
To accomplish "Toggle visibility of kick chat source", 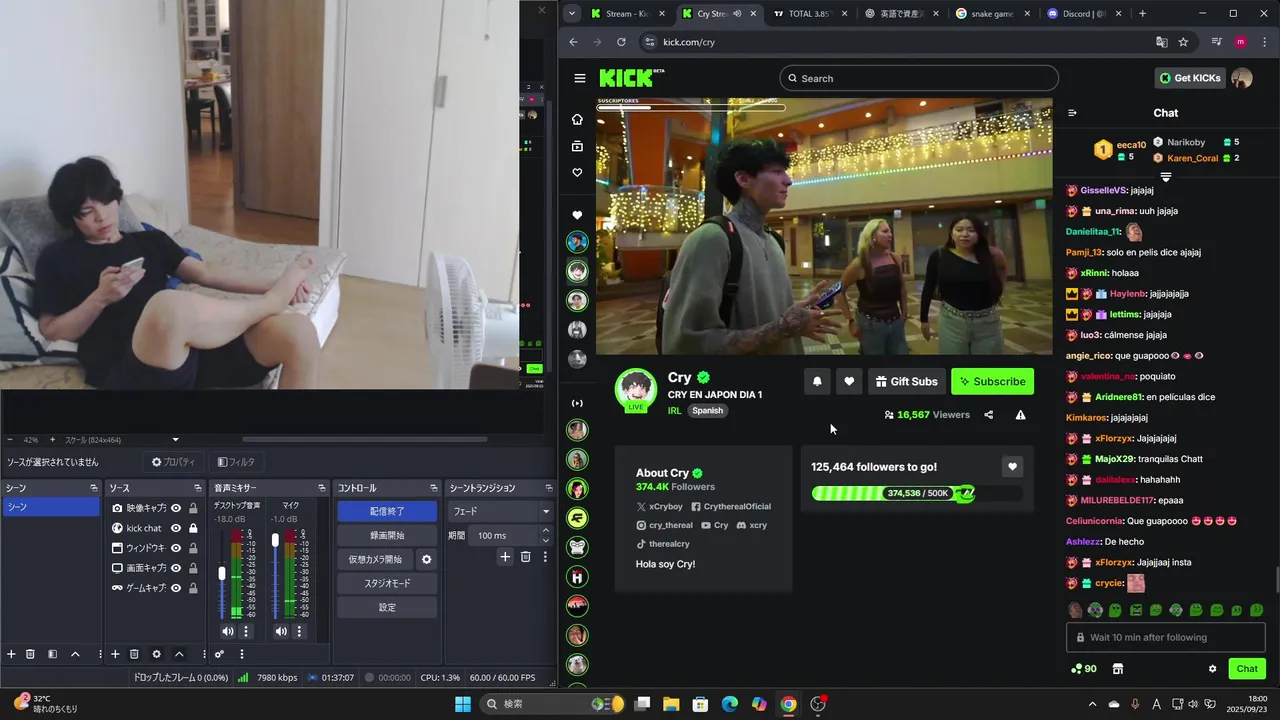I will pos(176,528).
